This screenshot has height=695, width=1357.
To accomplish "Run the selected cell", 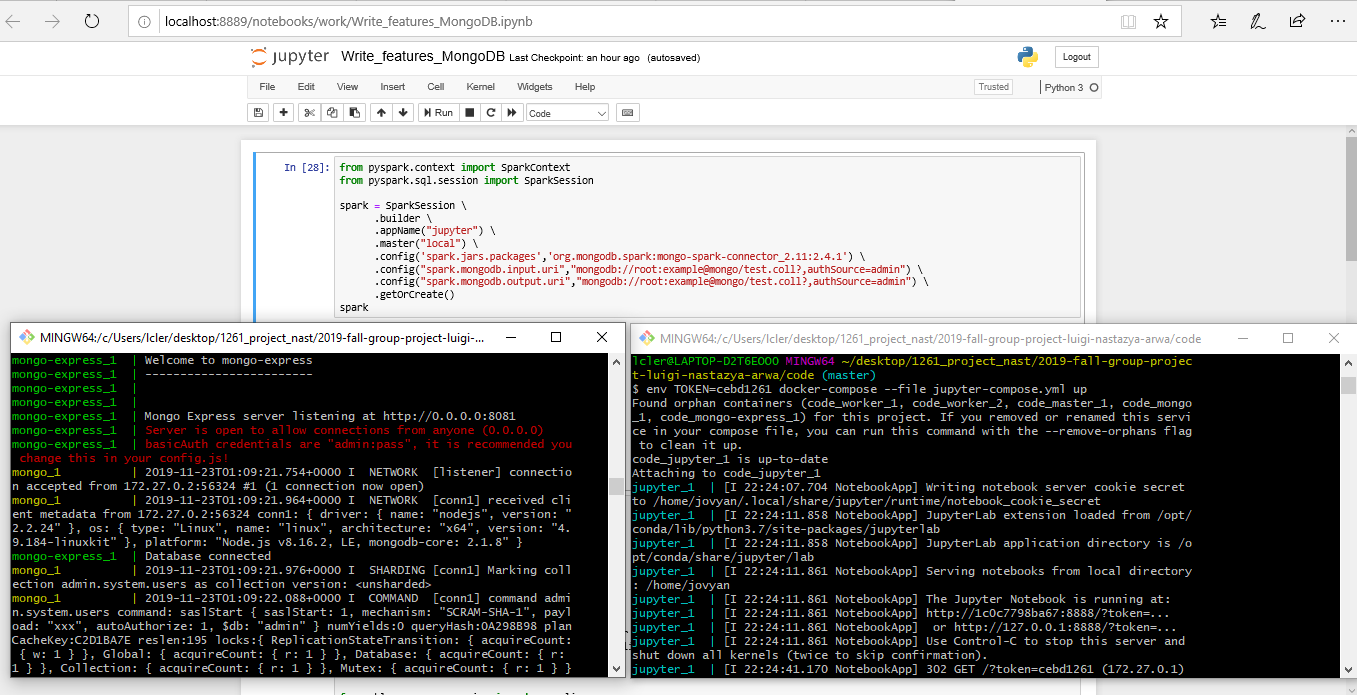I will pos(438,113).
